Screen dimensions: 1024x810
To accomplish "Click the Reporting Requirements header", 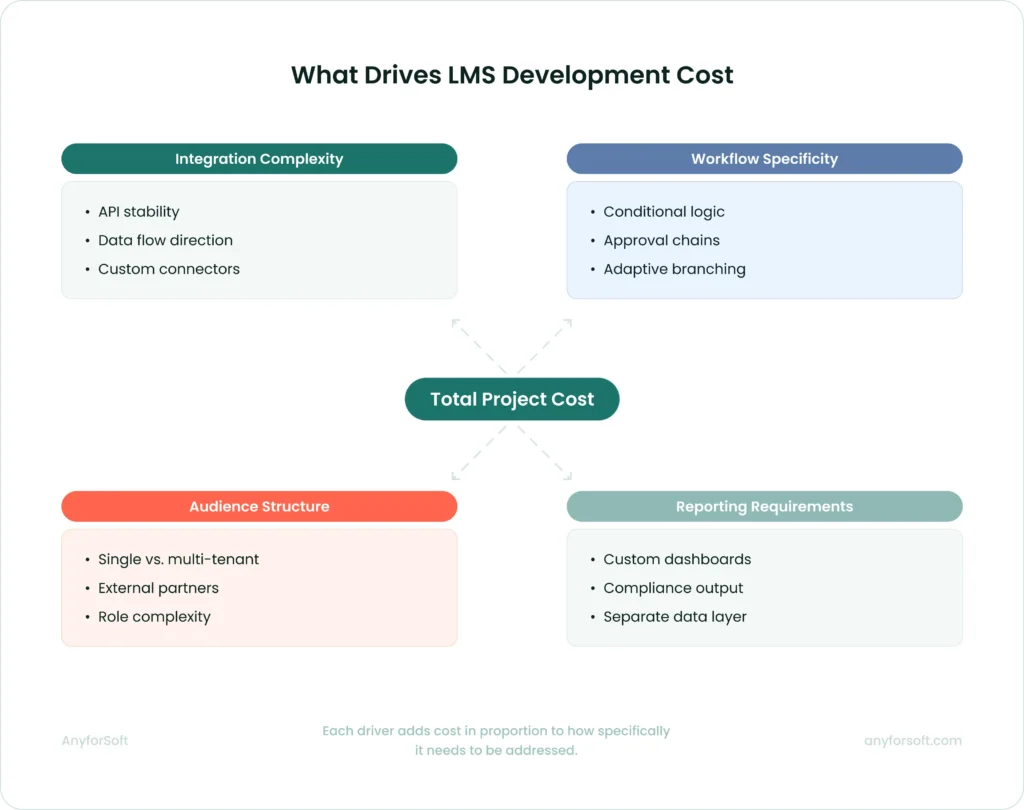I will coord(764,507).
